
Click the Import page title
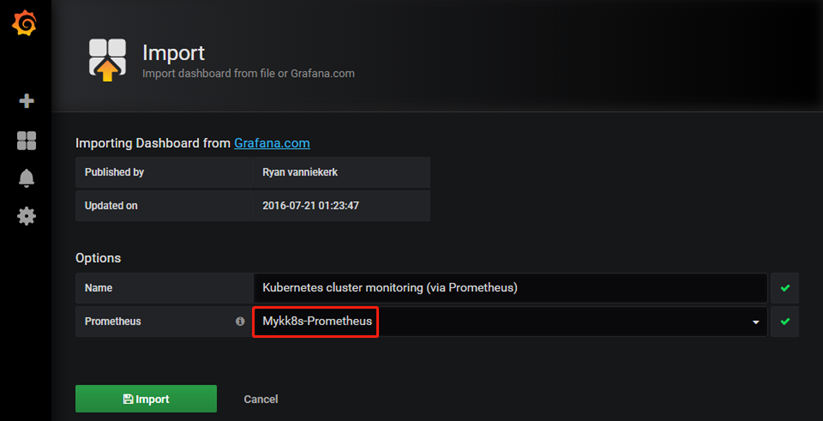[x=173, y=53]
